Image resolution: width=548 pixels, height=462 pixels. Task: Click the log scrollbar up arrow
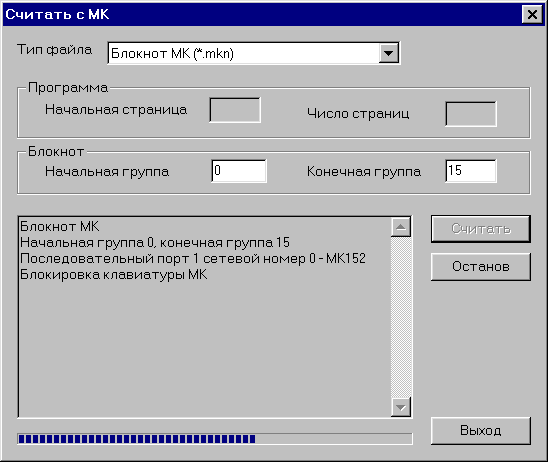401,228
